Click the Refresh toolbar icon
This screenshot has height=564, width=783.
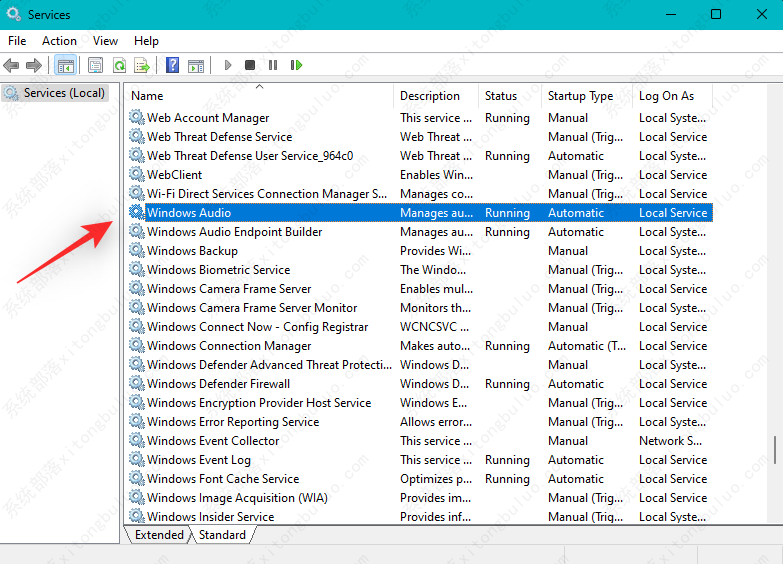click(x=119, y=65)
